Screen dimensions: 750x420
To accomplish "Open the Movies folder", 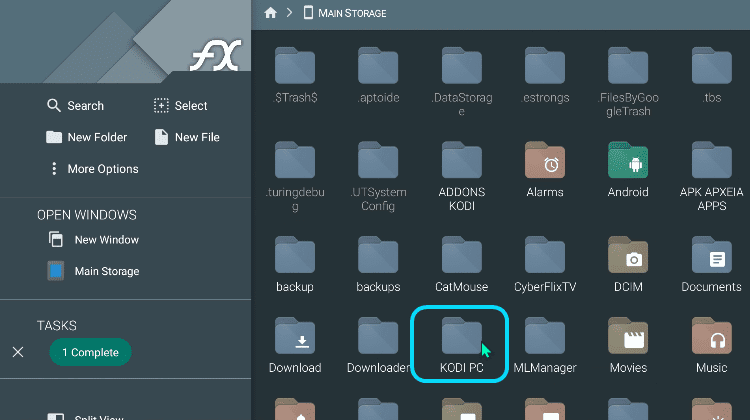I will (628, 345).
